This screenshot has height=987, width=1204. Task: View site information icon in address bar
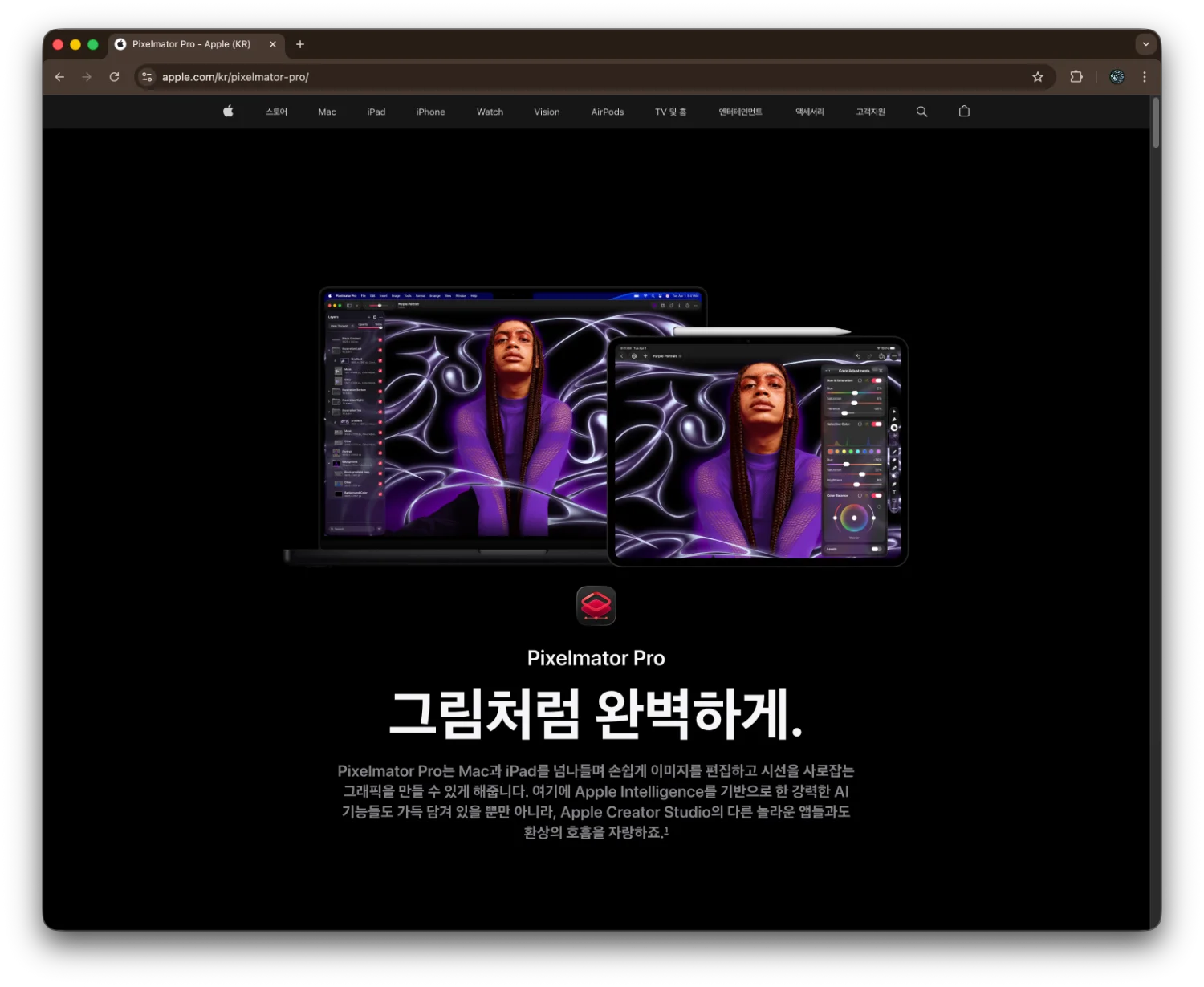147,77
